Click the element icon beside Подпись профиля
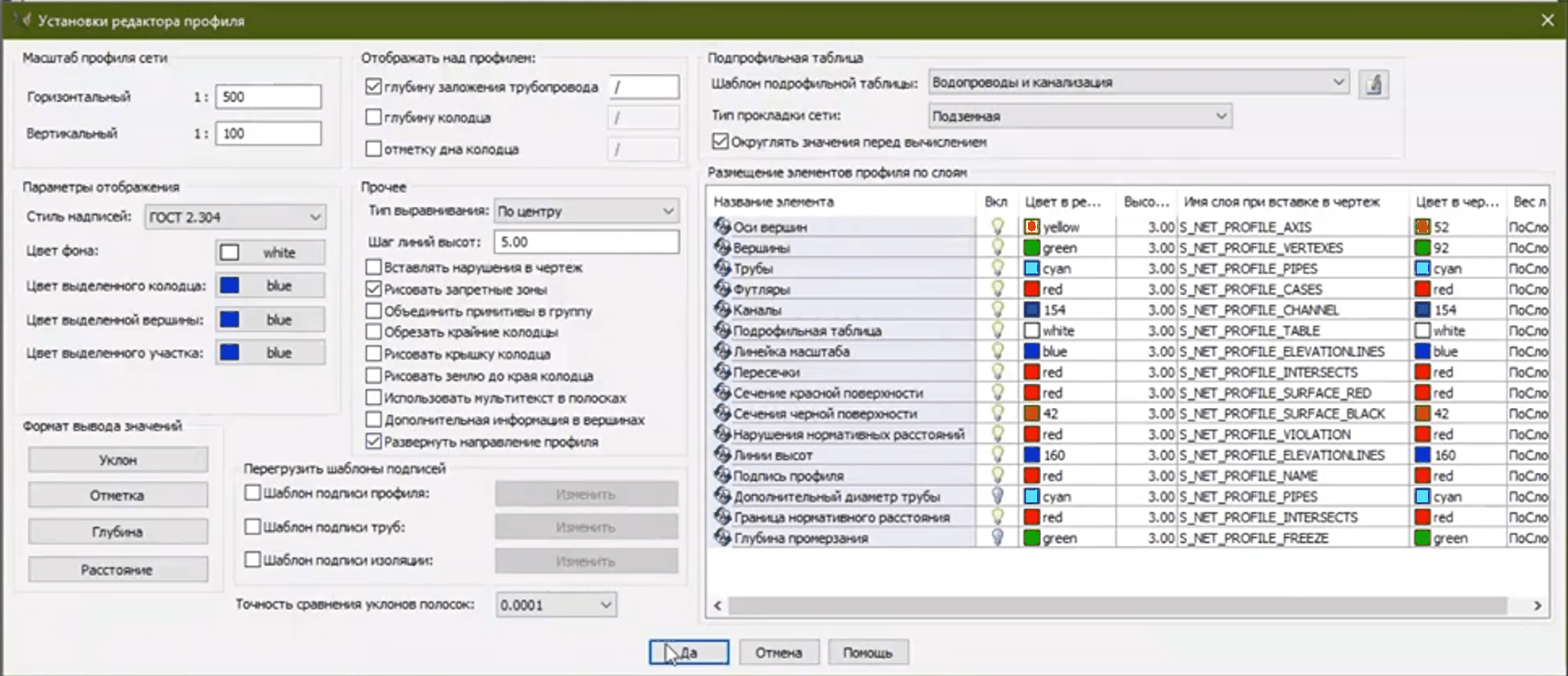Viewport: 1568px width, 676px height. point(722,476)
